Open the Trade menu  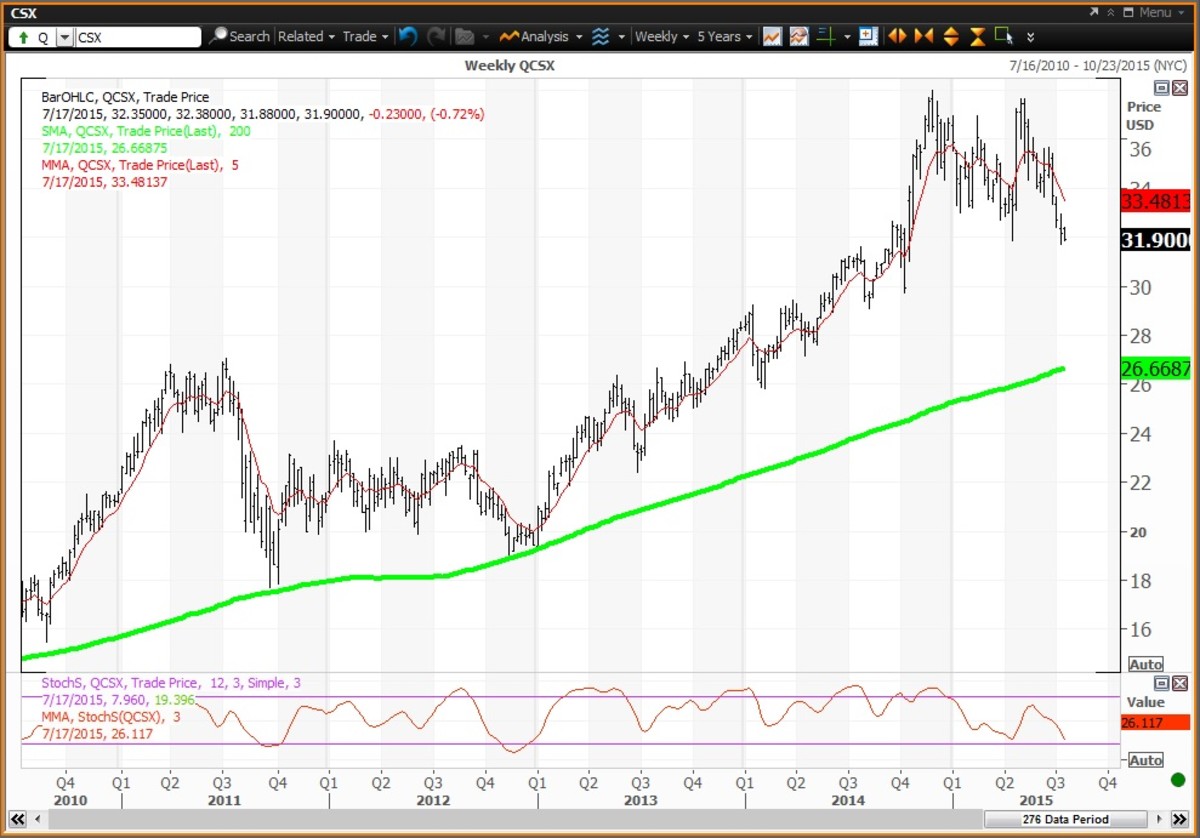[365, 36]
